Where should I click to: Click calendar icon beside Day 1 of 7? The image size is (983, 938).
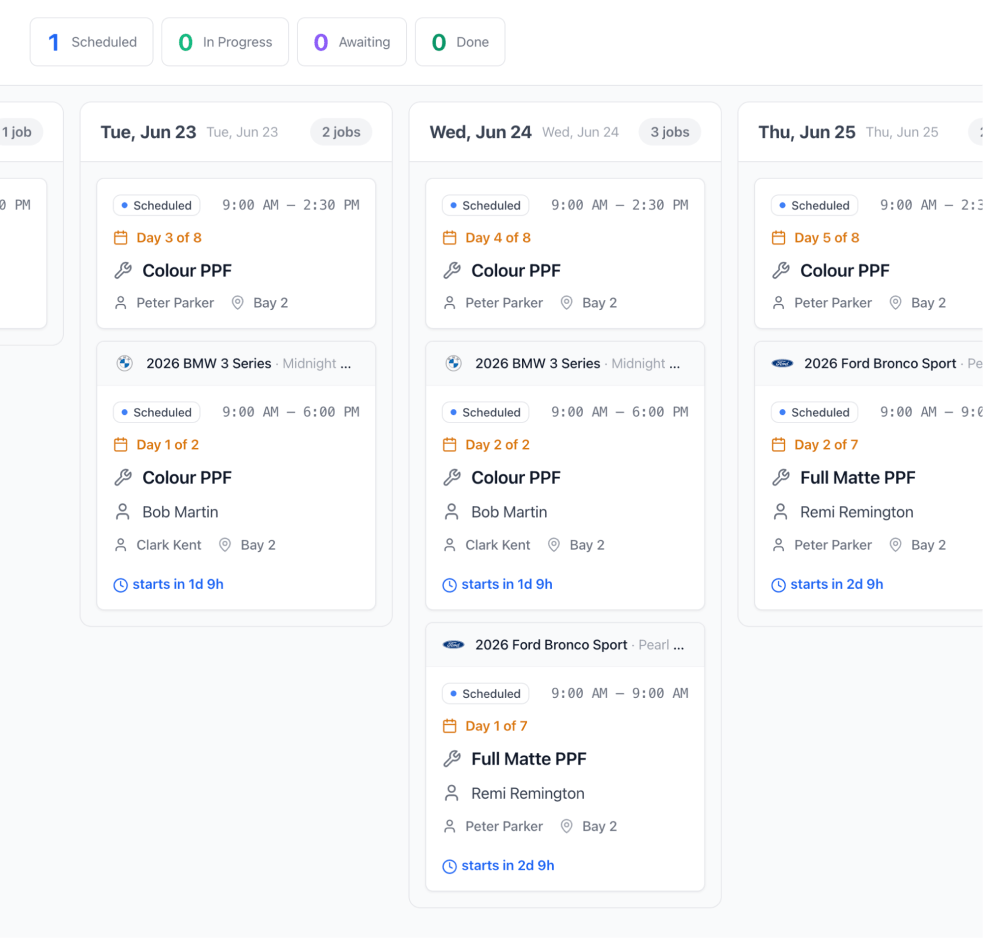click(449, 727)
